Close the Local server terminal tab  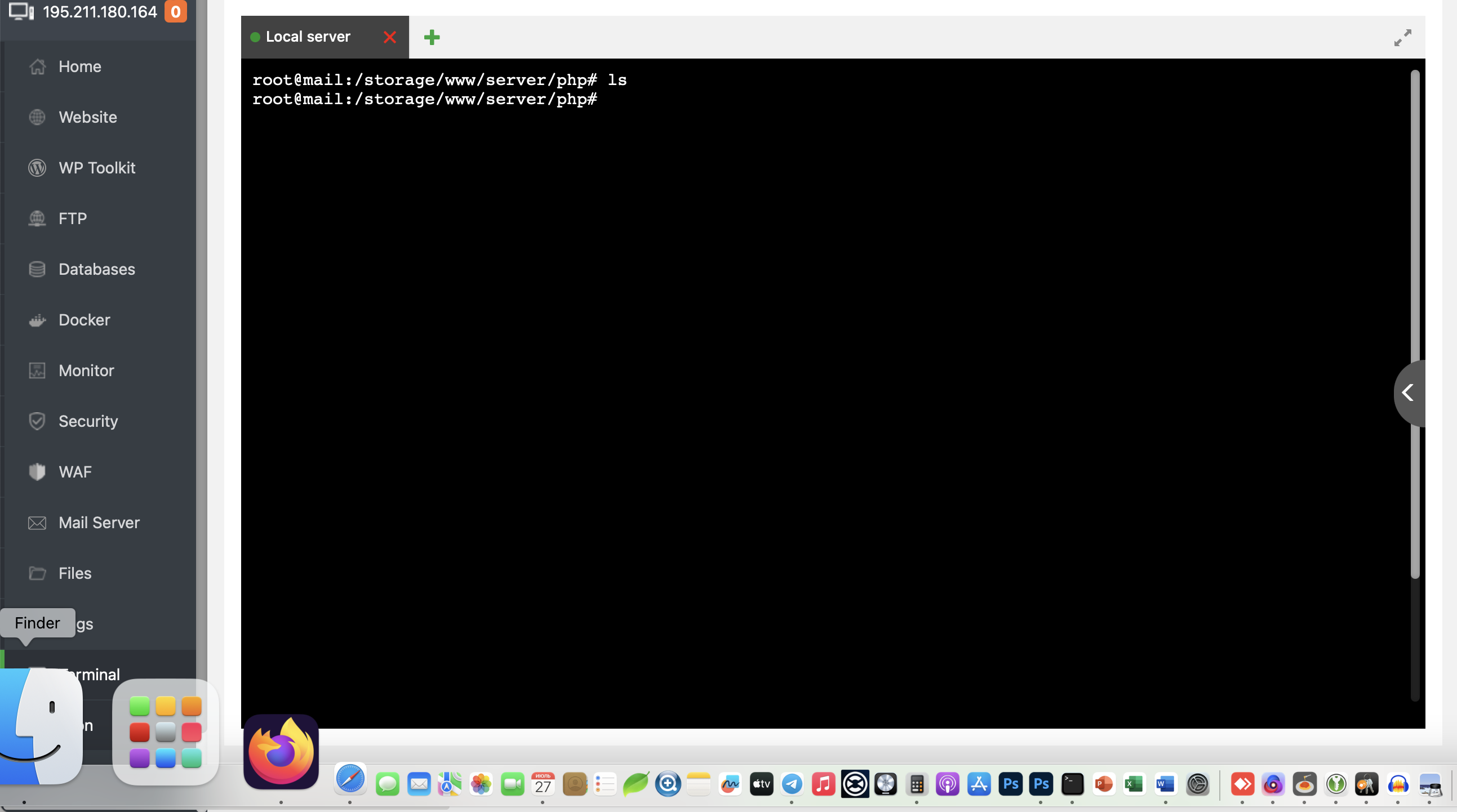tap(390, 37)
